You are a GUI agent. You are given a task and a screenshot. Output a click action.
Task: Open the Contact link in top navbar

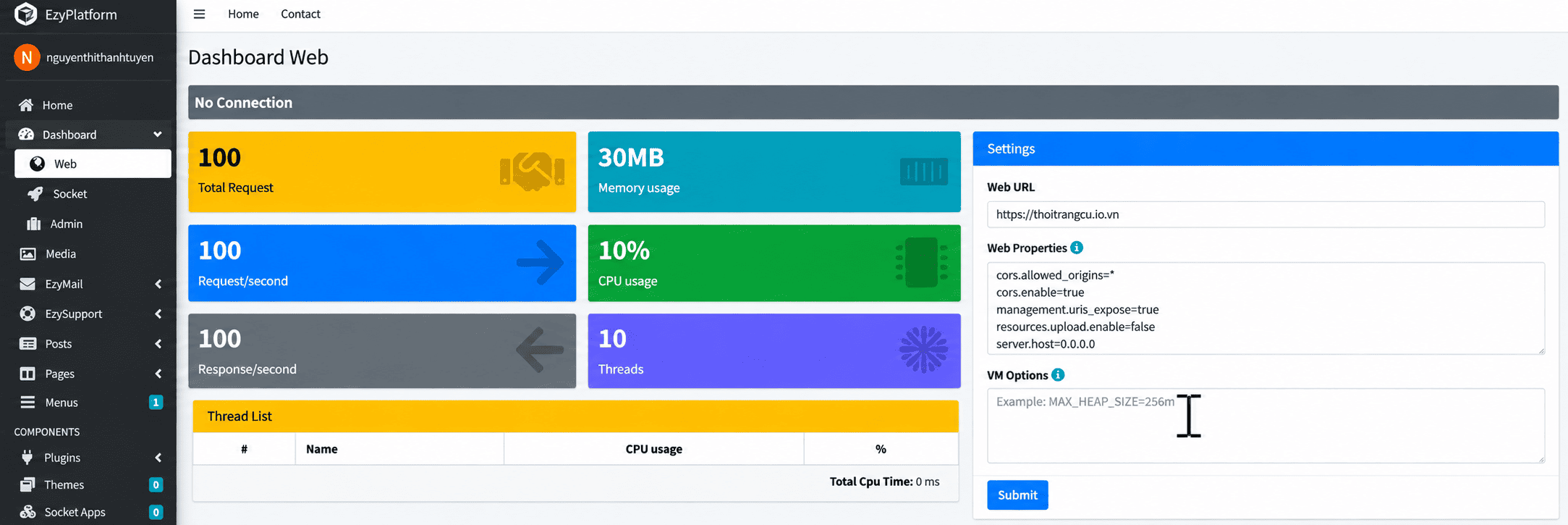click(300, 14)
